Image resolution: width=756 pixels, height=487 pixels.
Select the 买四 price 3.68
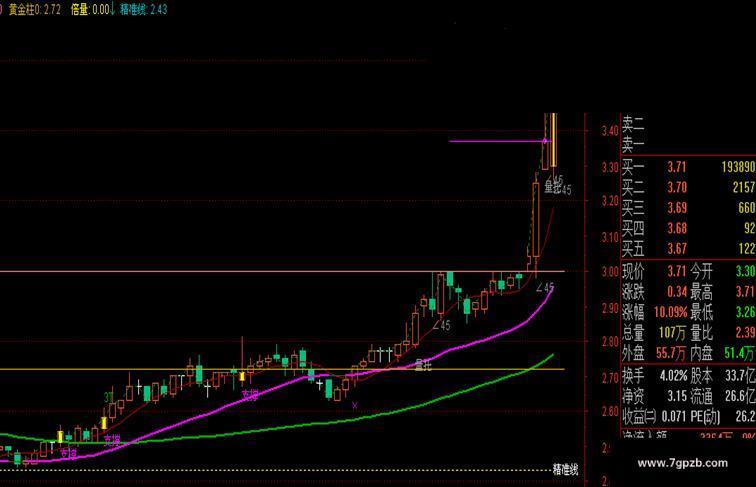(x=677, y=229)
